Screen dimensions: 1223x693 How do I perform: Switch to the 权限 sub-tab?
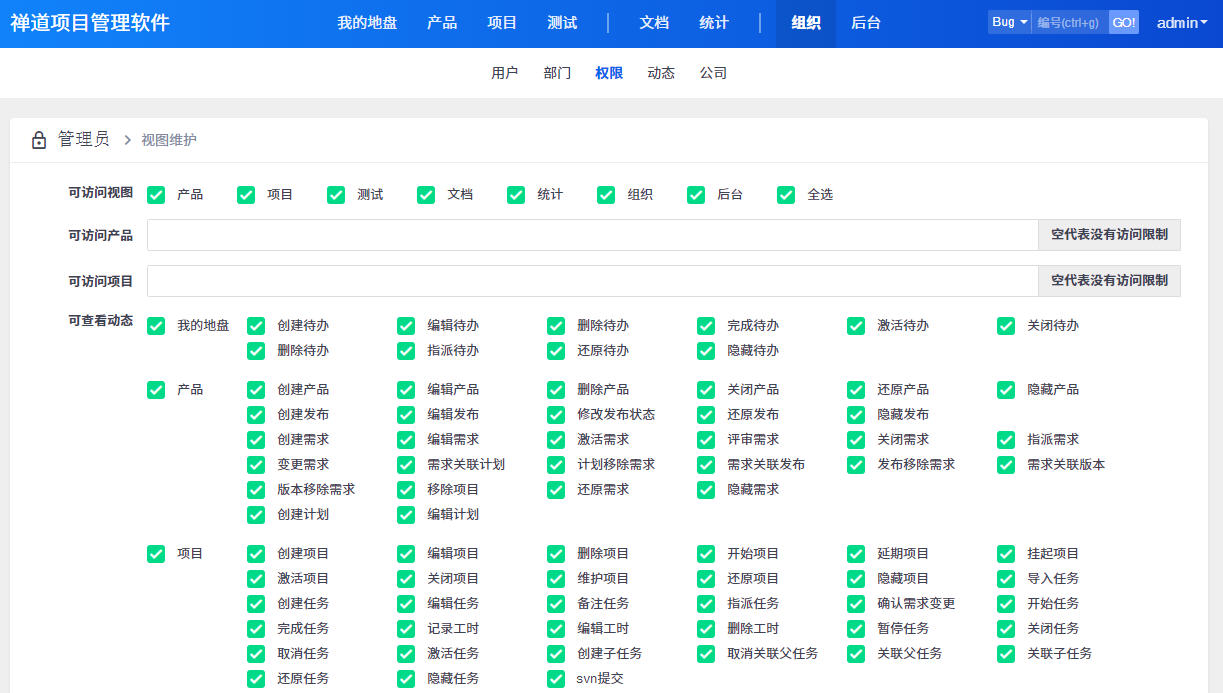pyautogui.click(x=609, y=73)
